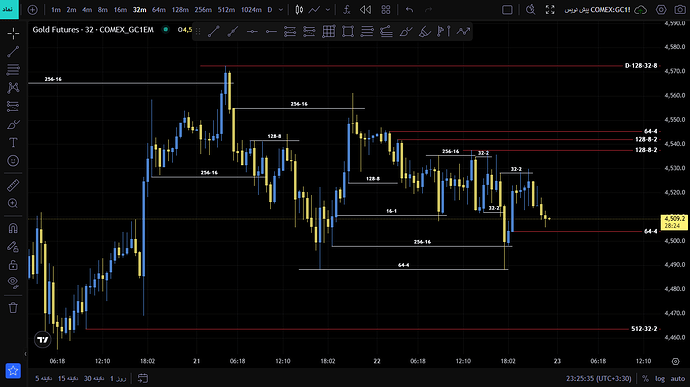Select the crosshair cursor tool
The width and height of the screenshot is (690, 387).
coord(13,33)
